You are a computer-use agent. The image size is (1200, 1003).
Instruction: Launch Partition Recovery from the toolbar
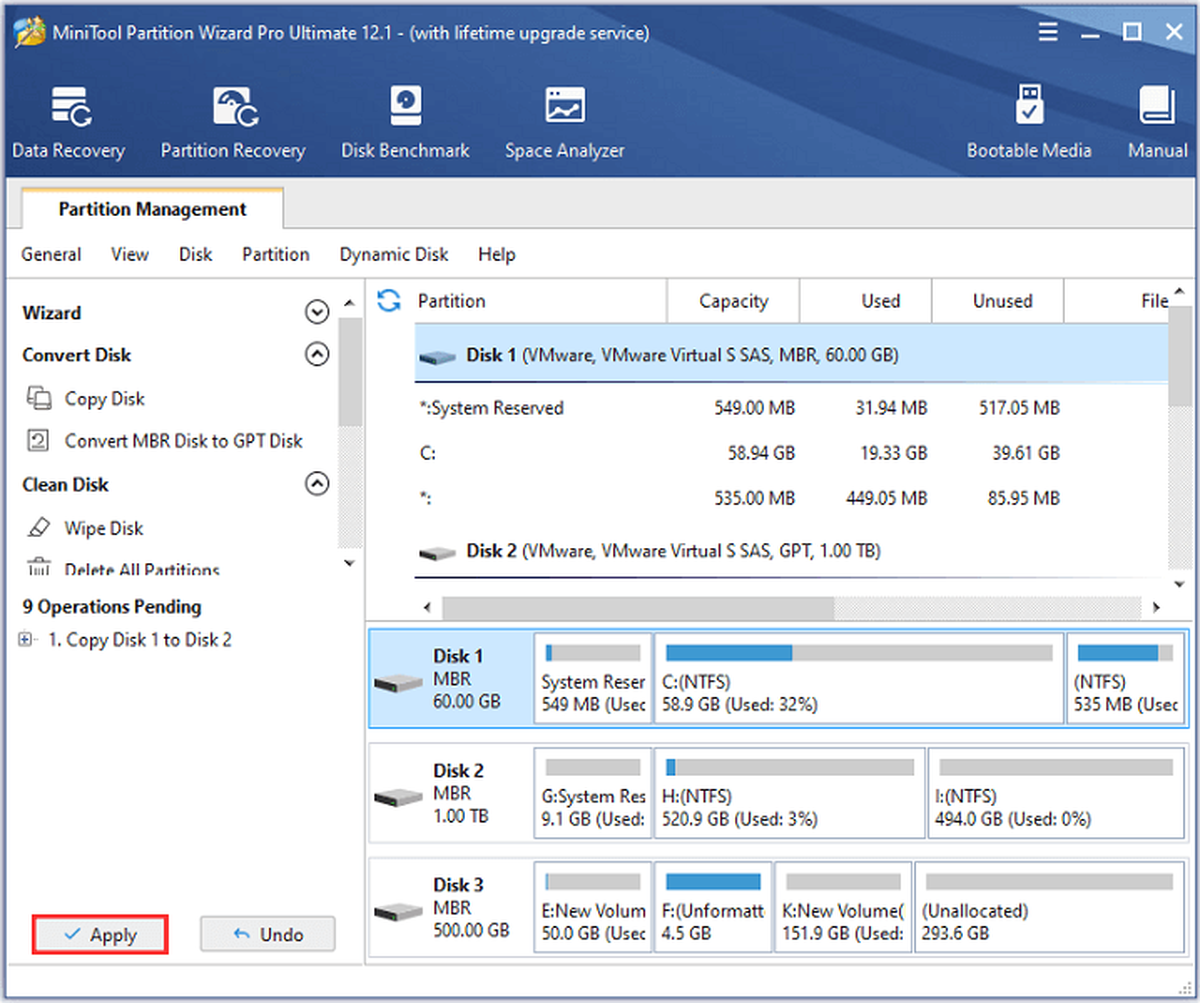click(x=233, y=123)
